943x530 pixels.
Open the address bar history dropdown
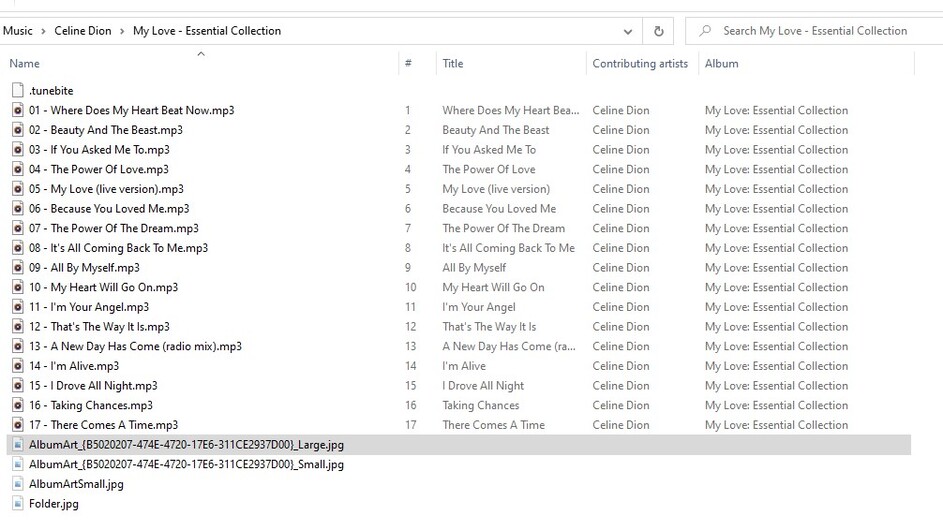click(x=628, y=31)
